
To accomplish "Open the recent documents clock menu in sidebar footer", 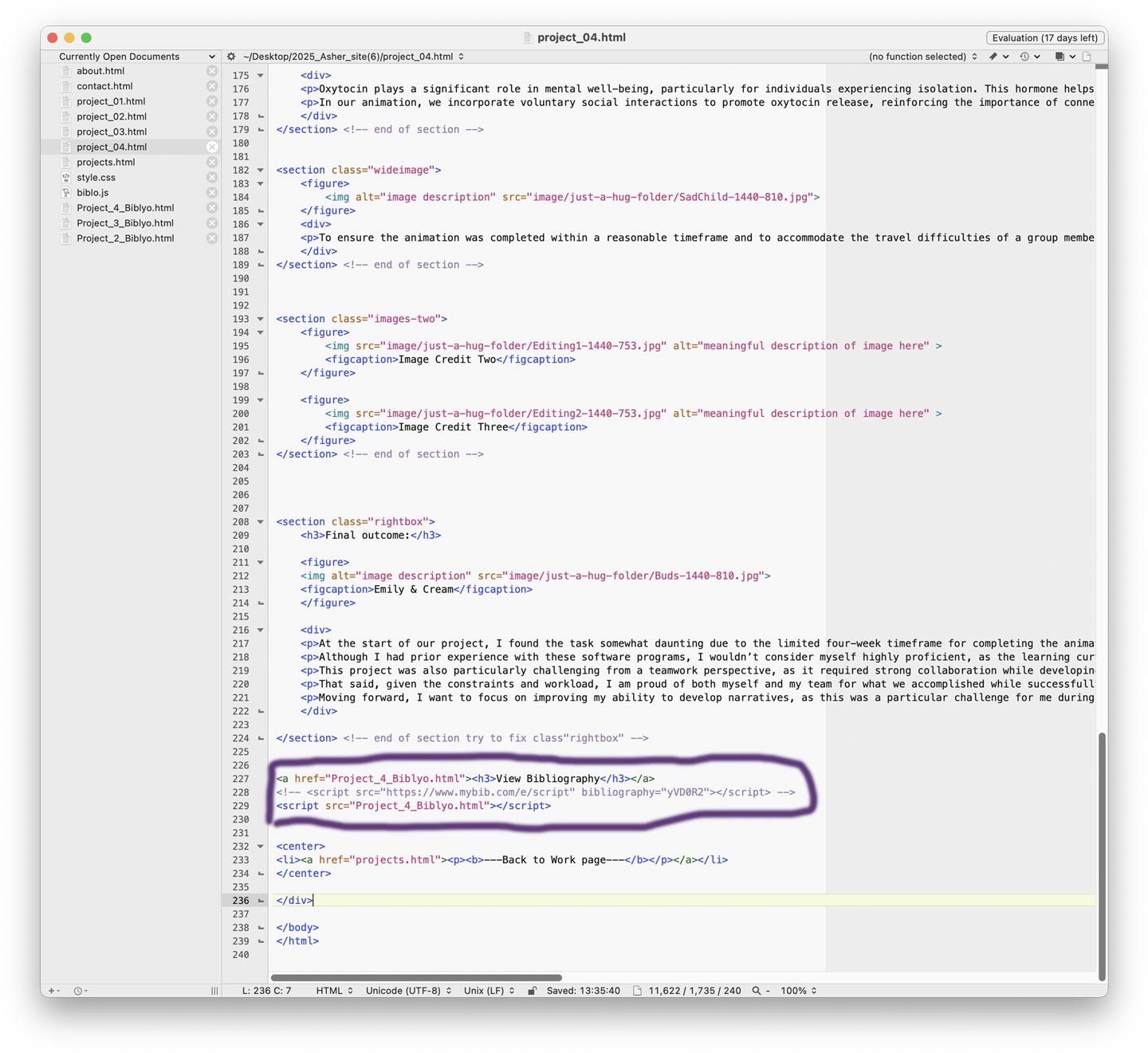I will point(80,991).
